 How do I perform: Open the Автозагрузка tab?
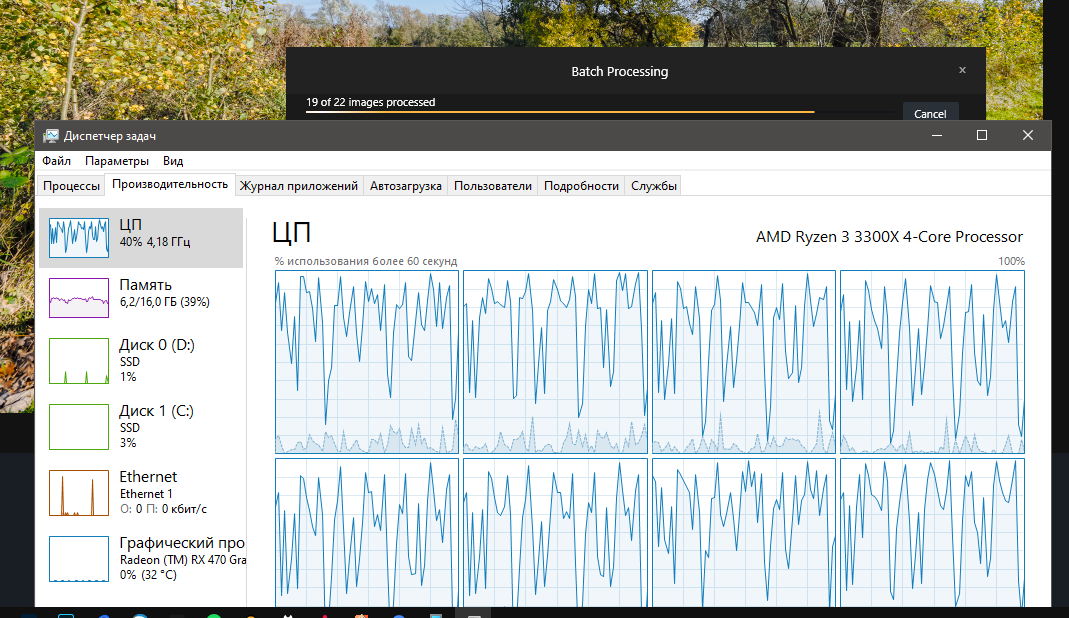tap(405, 186)
